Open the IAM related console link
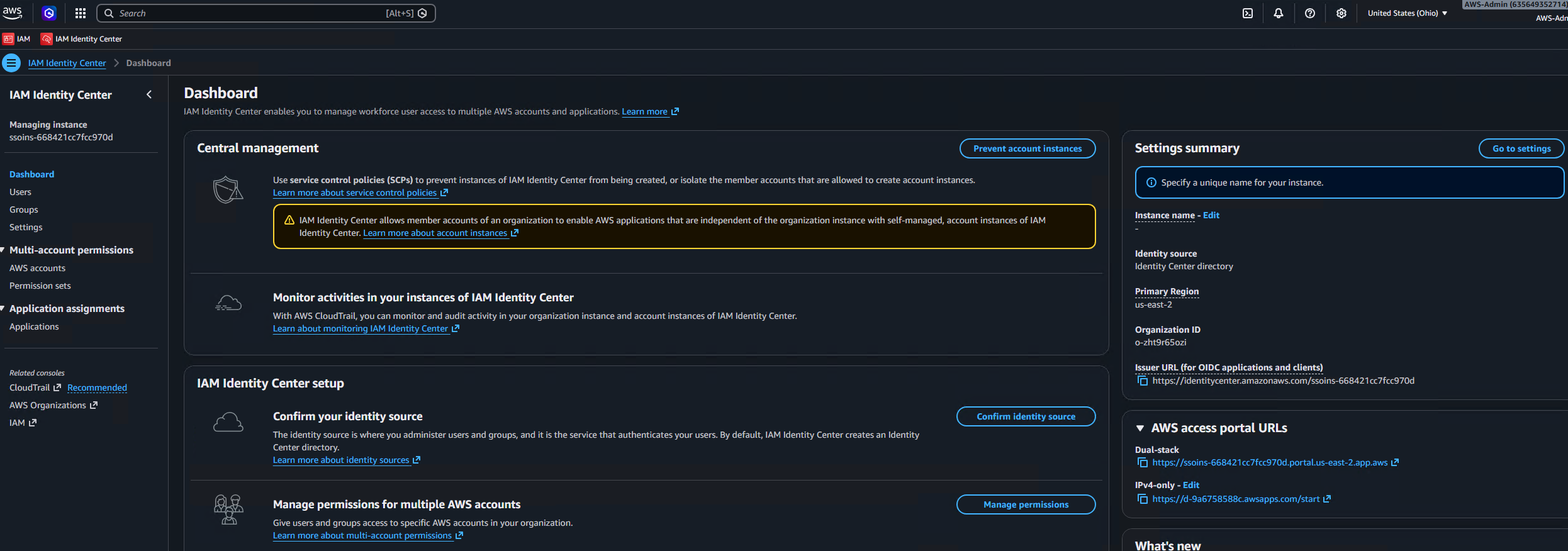Image resolution: width=1568 pixels, height=551 pixels. 23,423
